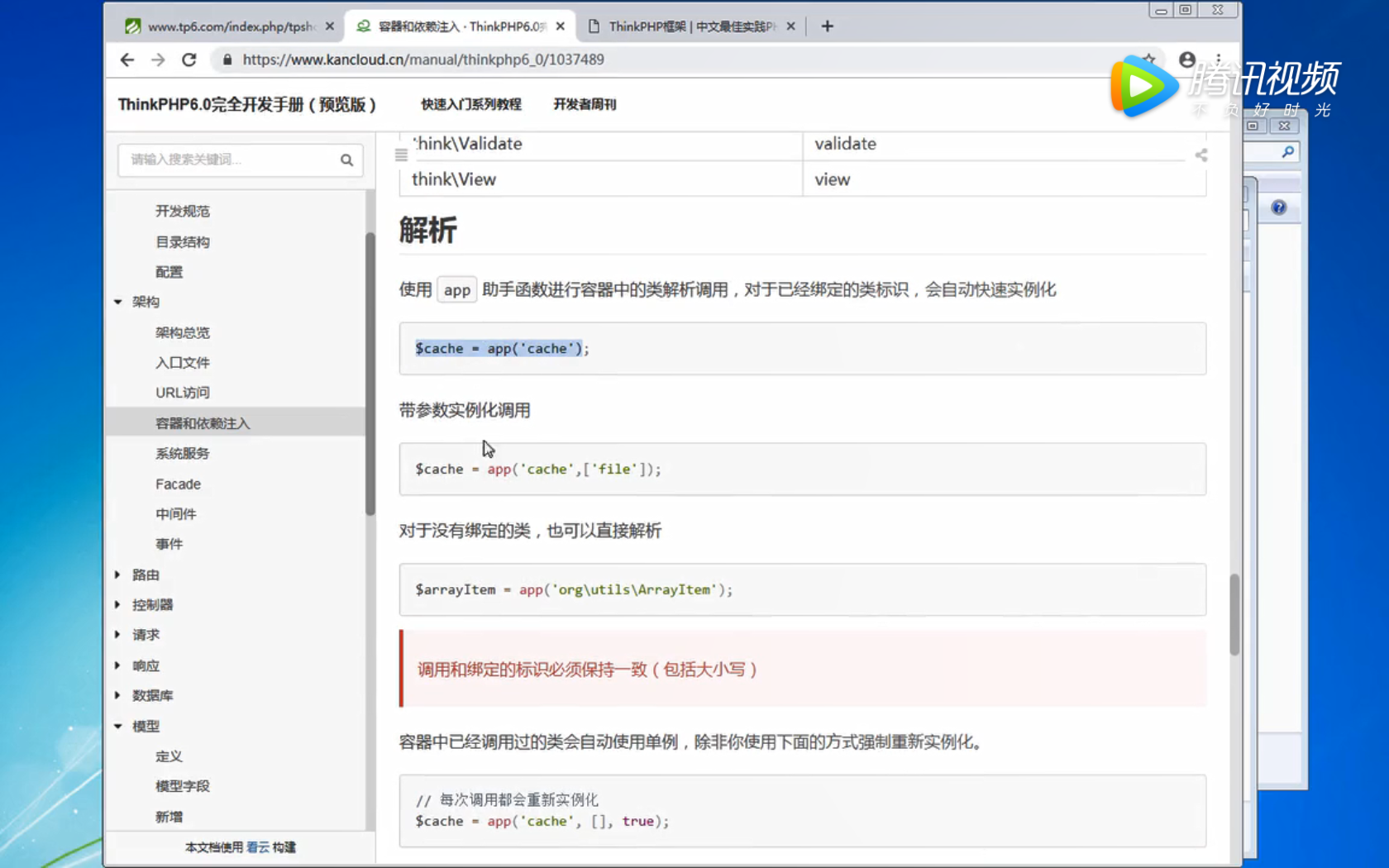The height and width of the screenshot is (868, 1389).
Task: Go back to the previous page
Action: pyautogui.click(x=126, y=60)
